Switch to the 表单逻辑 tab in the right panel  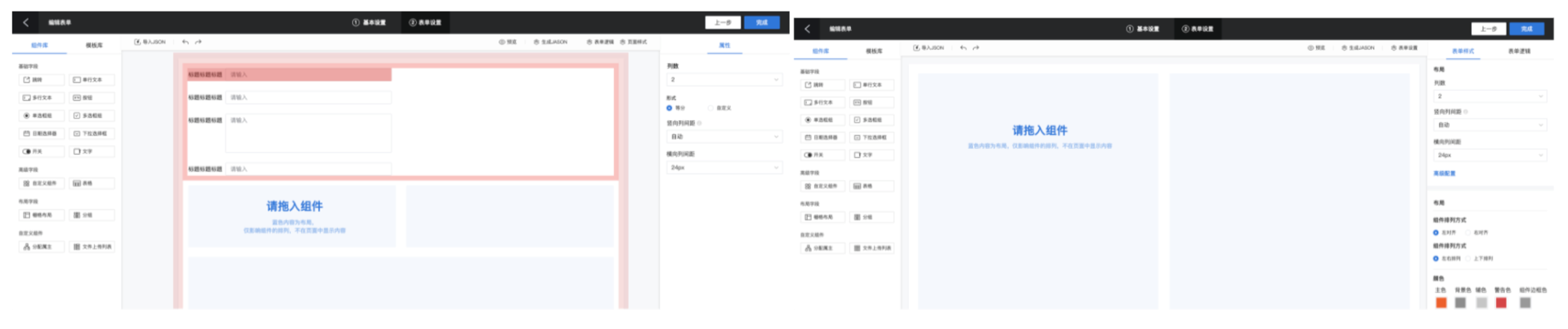(1519, 51)
